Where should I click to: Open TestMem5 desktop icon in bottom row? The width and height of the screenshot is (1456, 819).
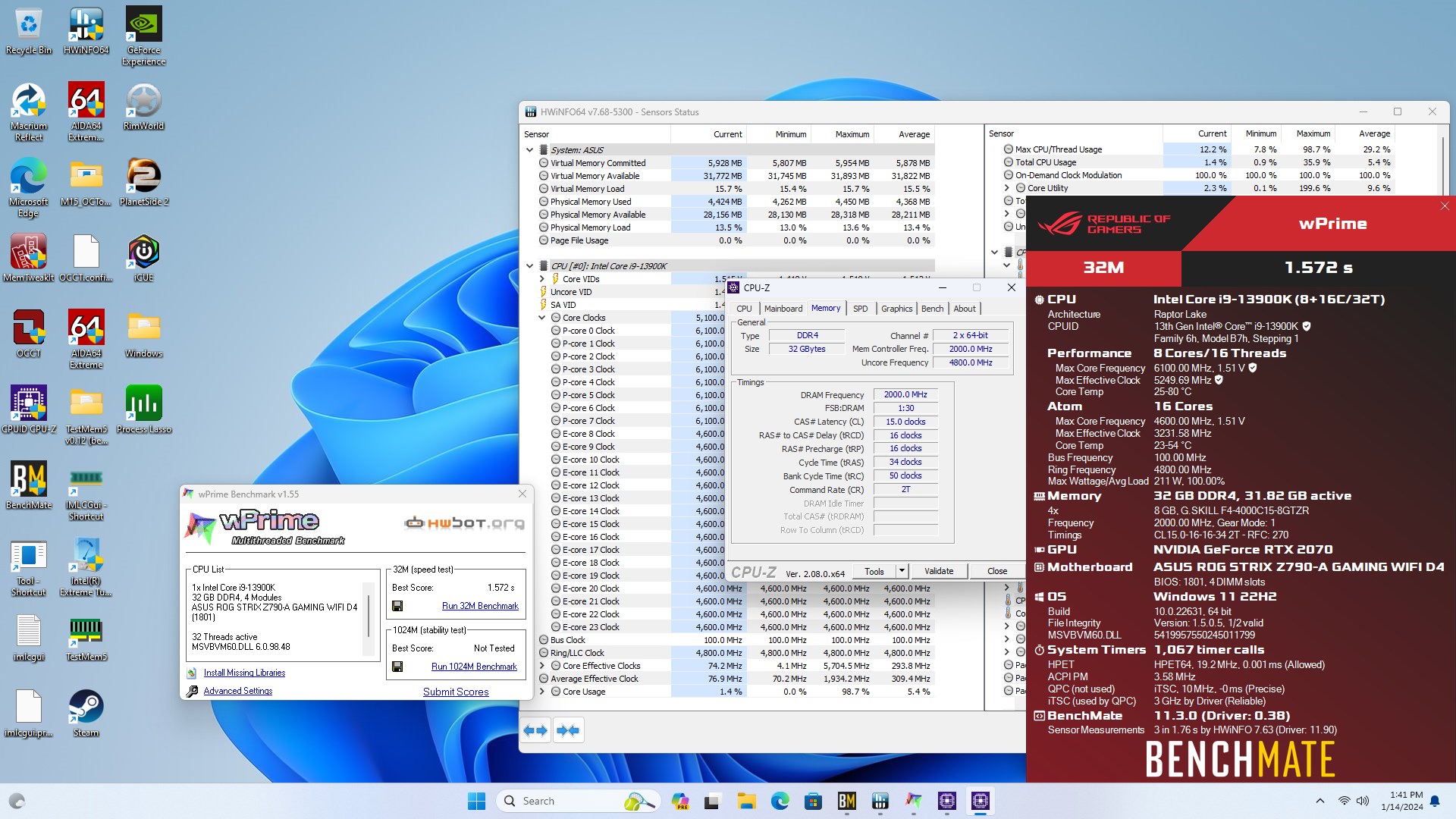(86, 637)
